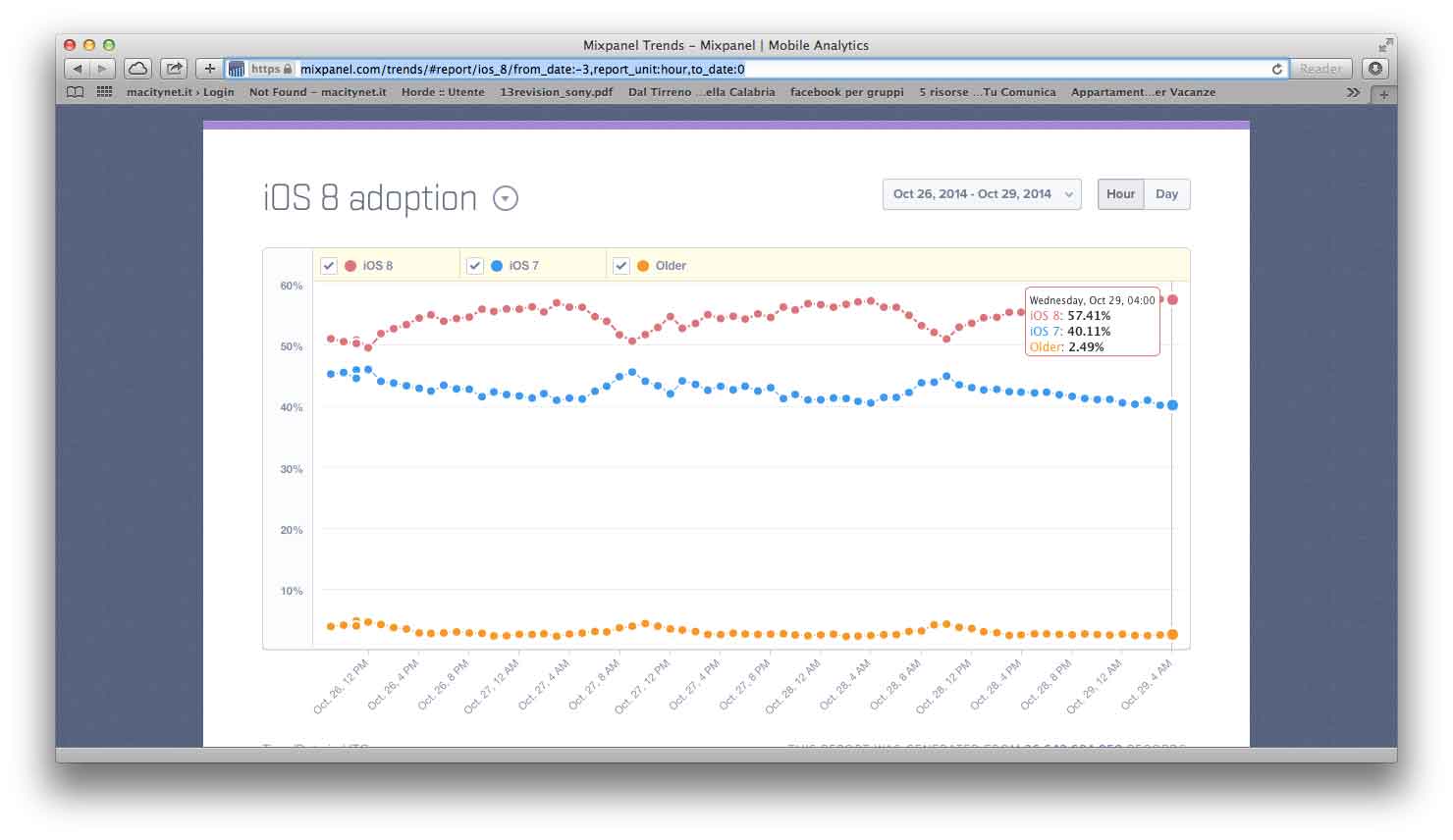Open the bookmarks book icon
Image resolution: width=1453 pixels, height=840 pixels.
click(76, 92)
